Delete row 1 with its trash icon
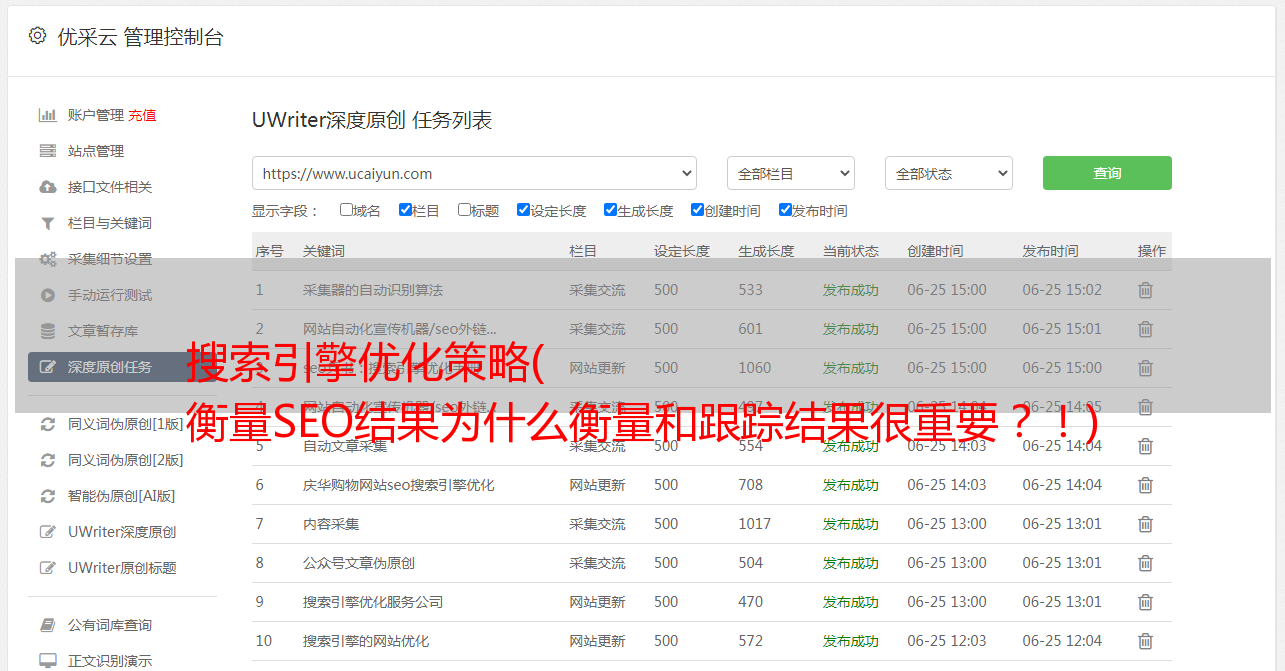 (1145, 290)
